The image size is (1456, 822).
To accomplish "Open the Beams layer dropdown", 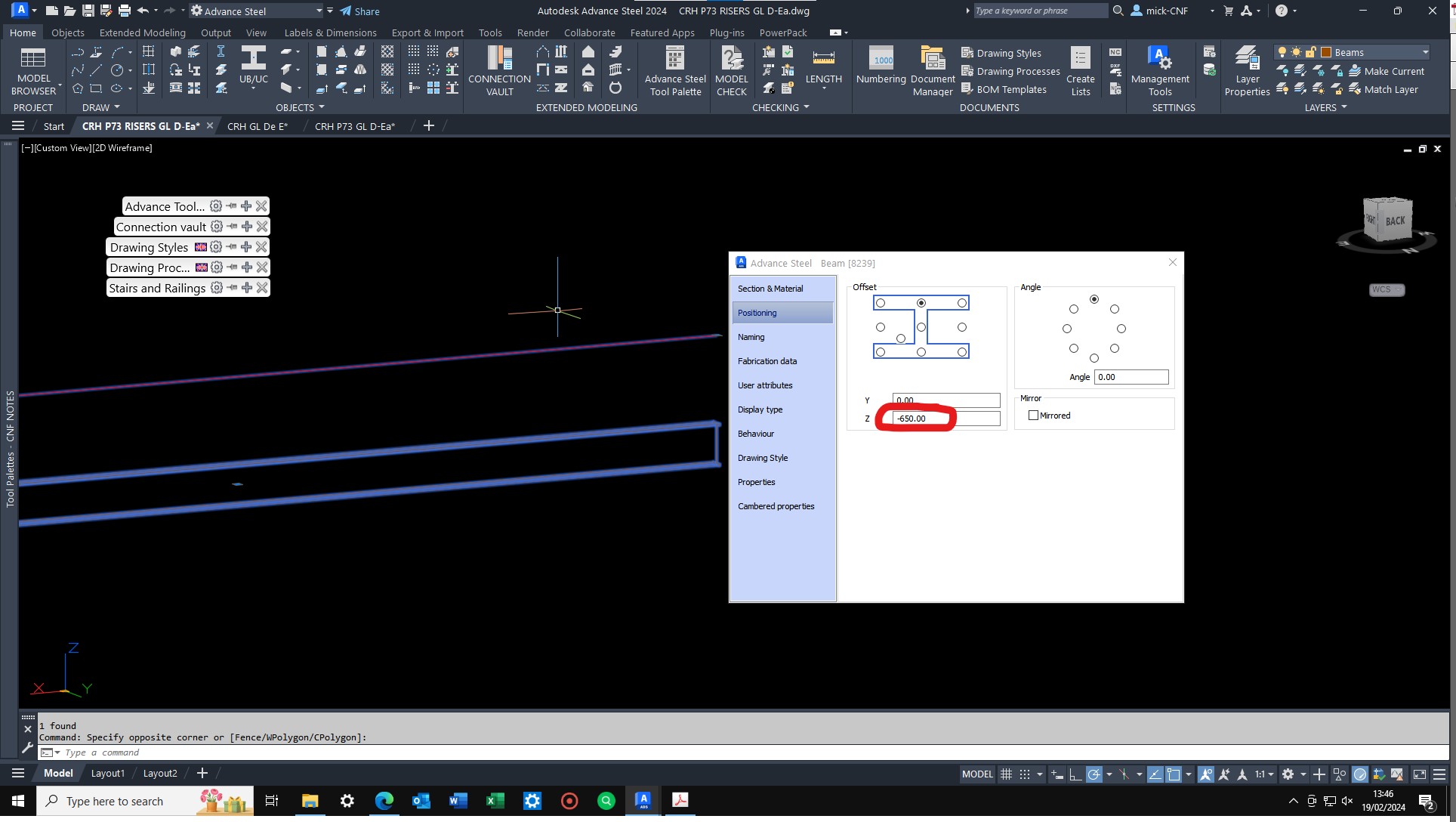I will coord(1424,51).
